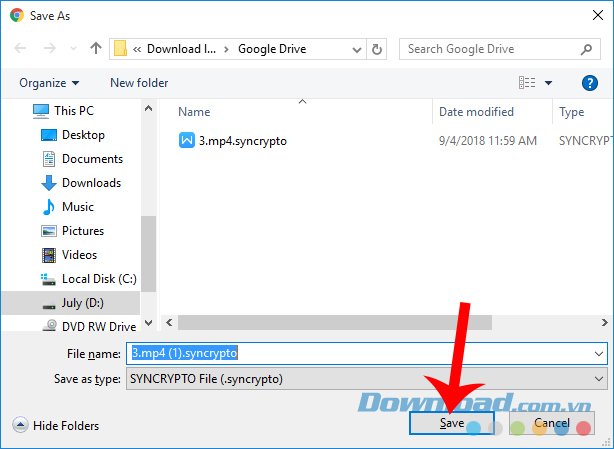Sort by Date modified column header
Viewport: 614px width, 449px height.
point(476,112)
